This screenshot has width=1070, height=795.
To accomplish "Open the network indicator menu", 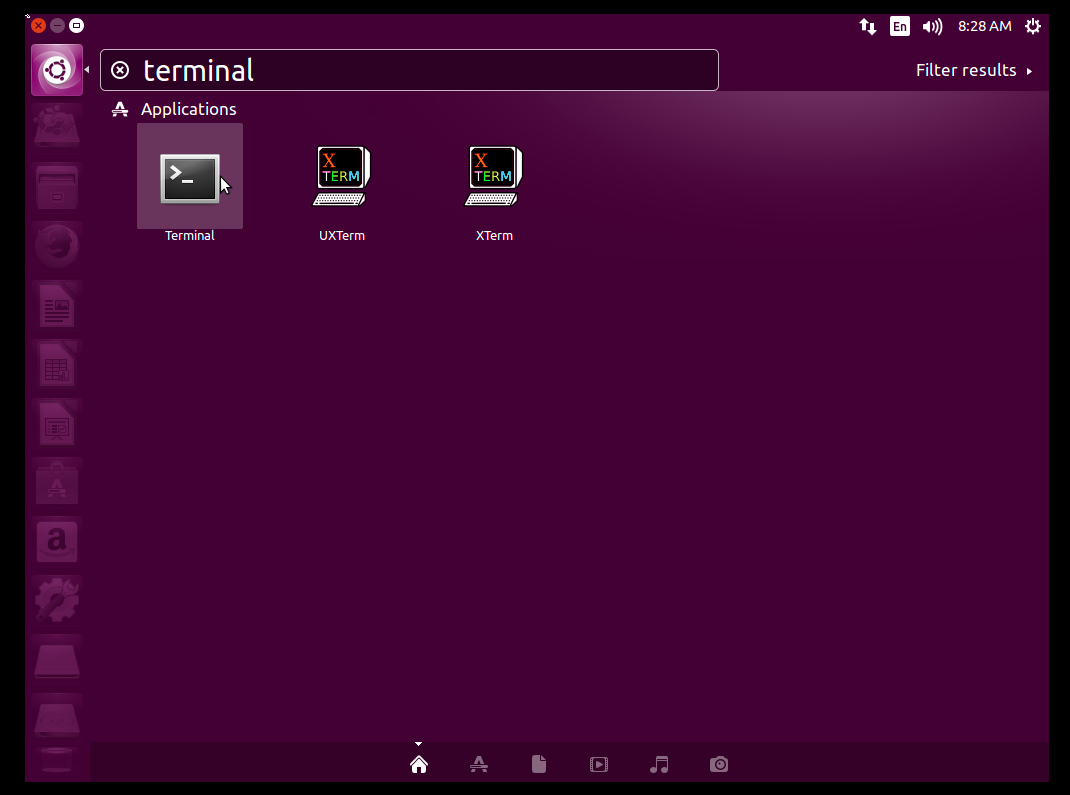I will tap(867, 27).
